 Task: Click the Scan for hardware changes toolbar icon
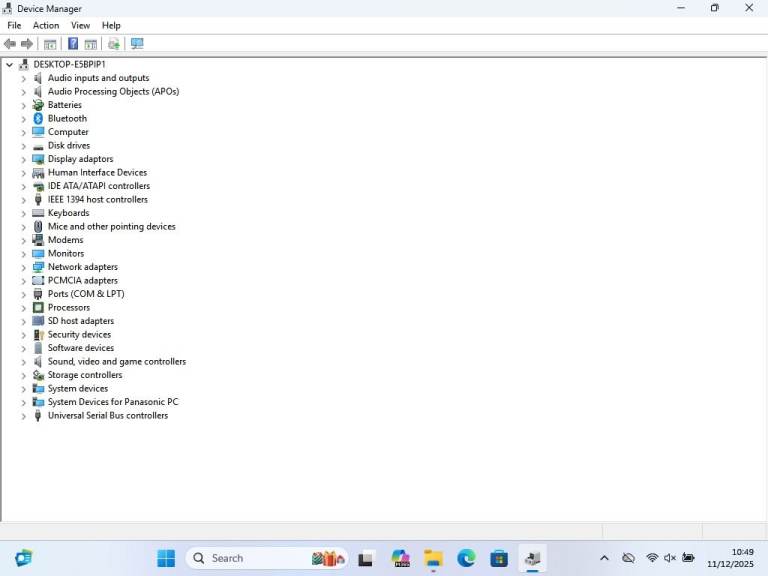point(137,44)
